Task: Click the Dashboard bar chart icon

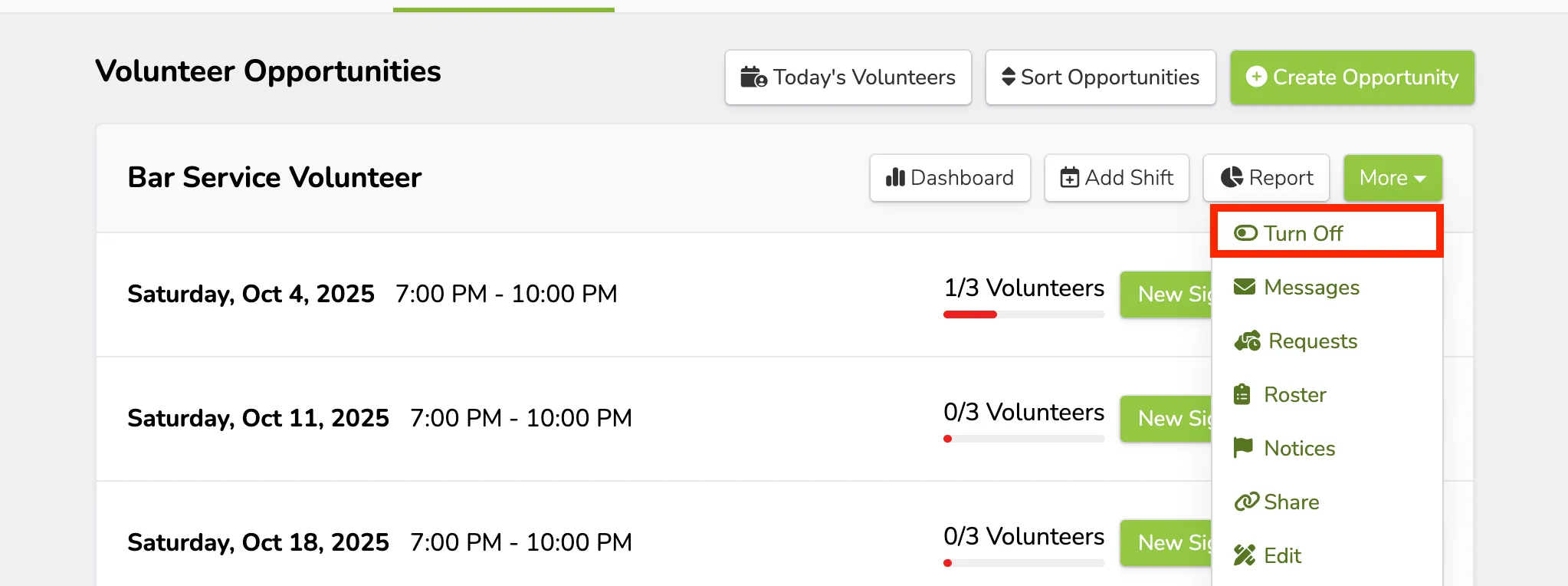Action: (895, 178)
